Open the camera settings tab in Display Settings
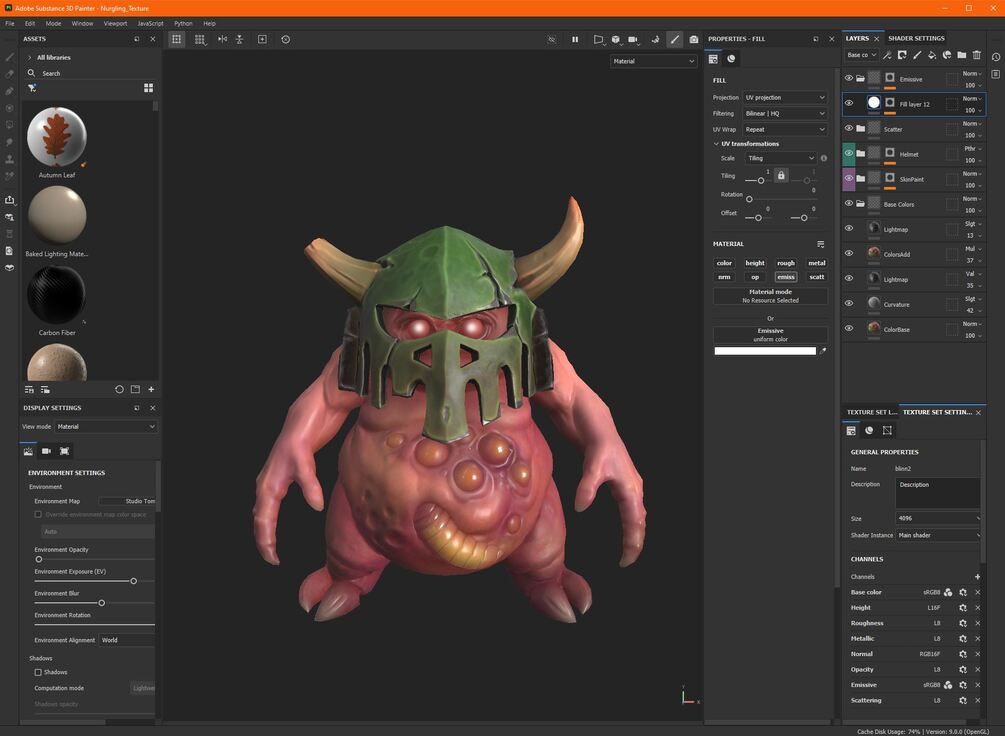The image size is (1005, 736). point(46,451)
